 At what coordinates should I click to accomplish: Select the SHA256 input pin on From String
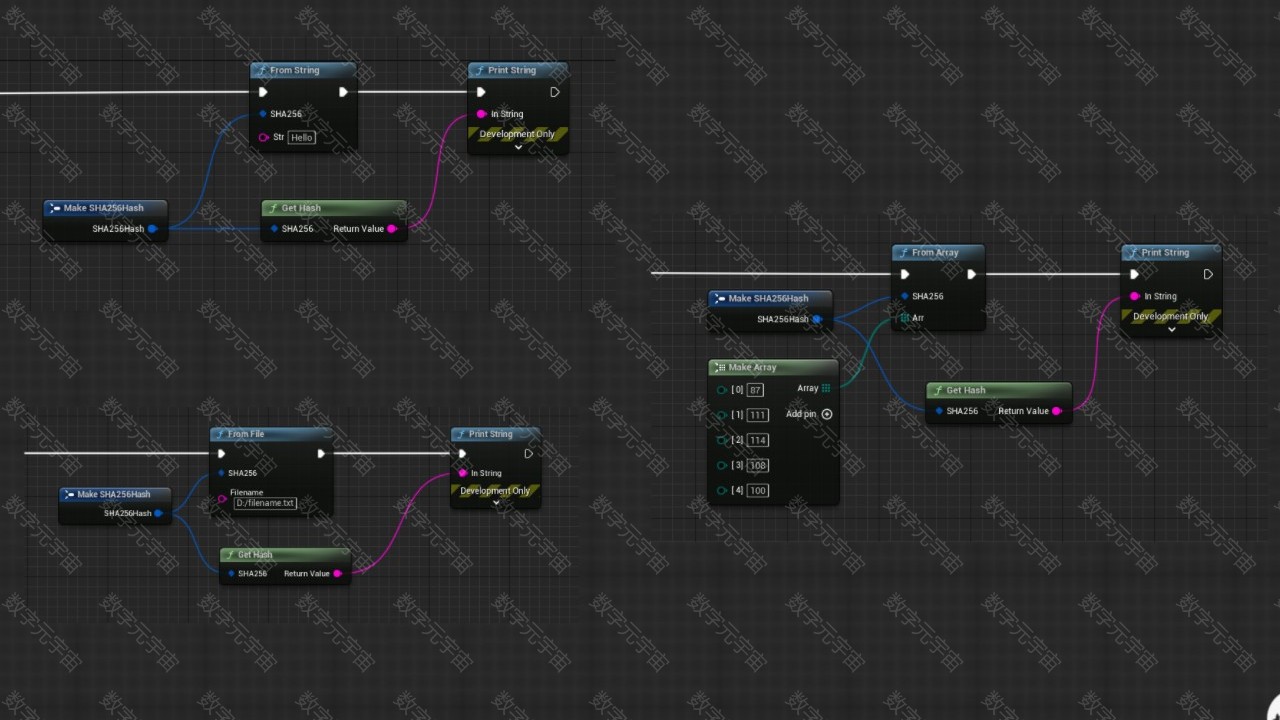[263, 114]
